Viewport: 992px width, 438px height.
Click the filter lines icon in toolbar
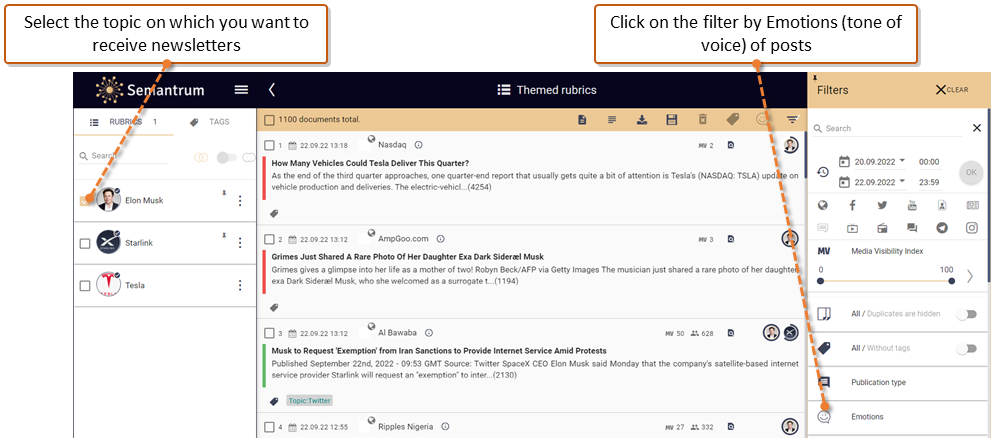[x=792, y=119]
